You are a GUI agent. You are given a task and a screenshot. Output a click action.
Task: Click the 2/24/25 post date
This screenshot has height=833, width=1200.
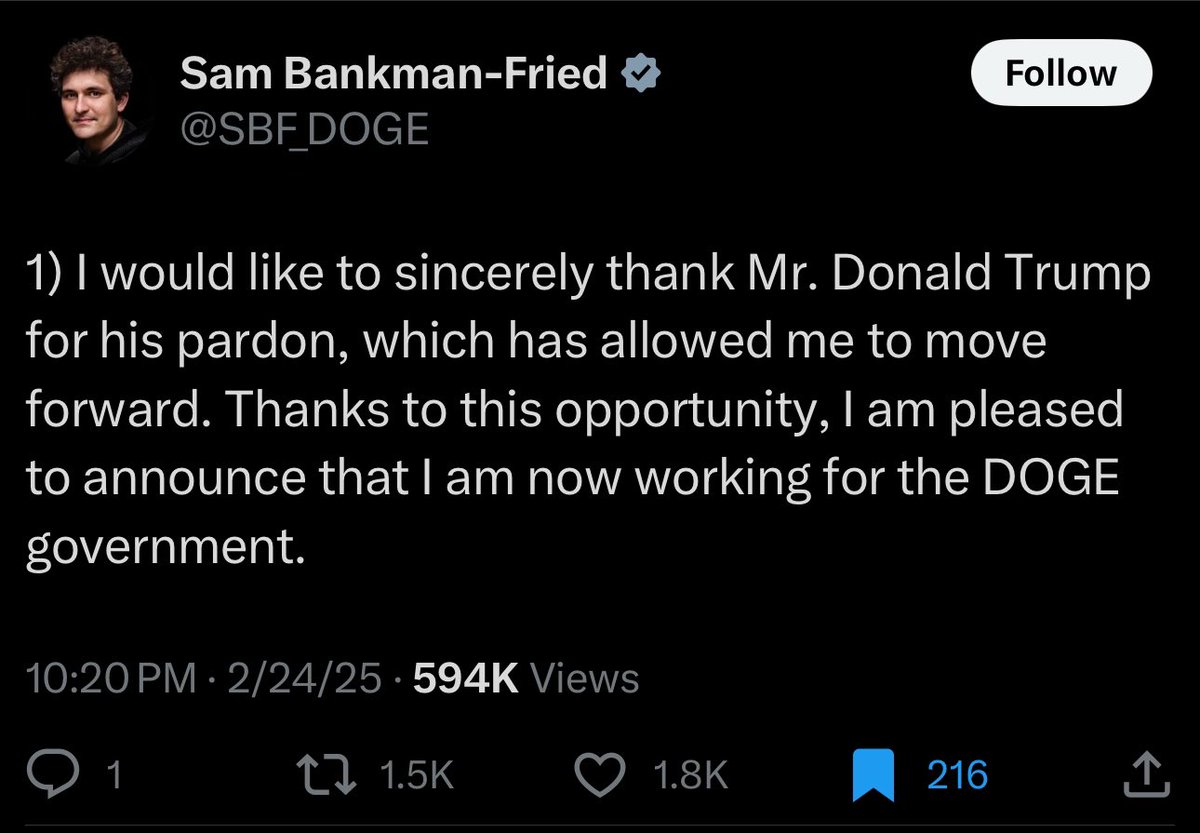pyautogui.click(x=304, y=679)
